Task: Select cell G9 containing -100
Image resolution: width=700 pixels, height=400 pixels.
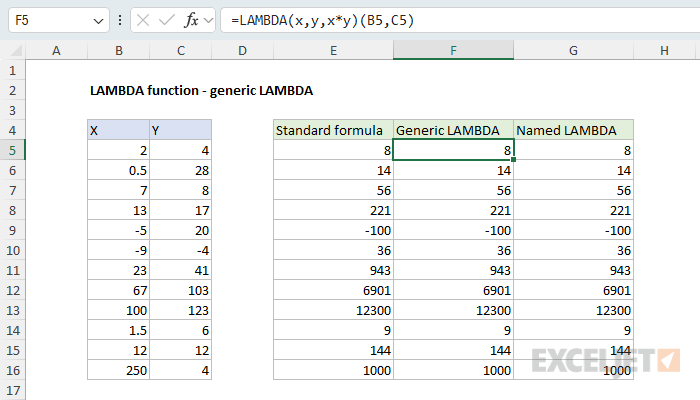Action: point(574,230)
